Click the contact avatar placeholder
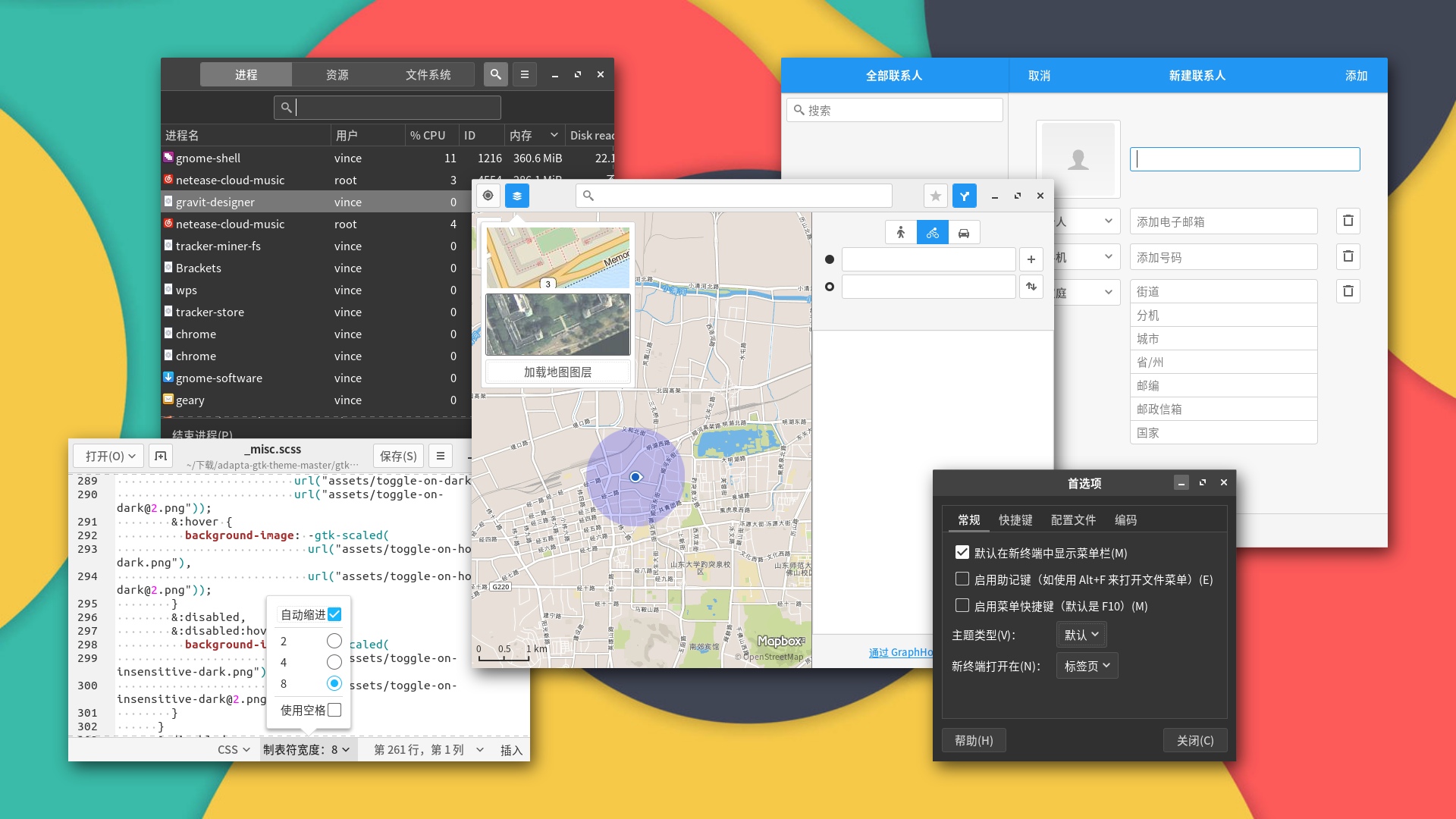This screenshot has height=819, width=1456. point(1078,159)
